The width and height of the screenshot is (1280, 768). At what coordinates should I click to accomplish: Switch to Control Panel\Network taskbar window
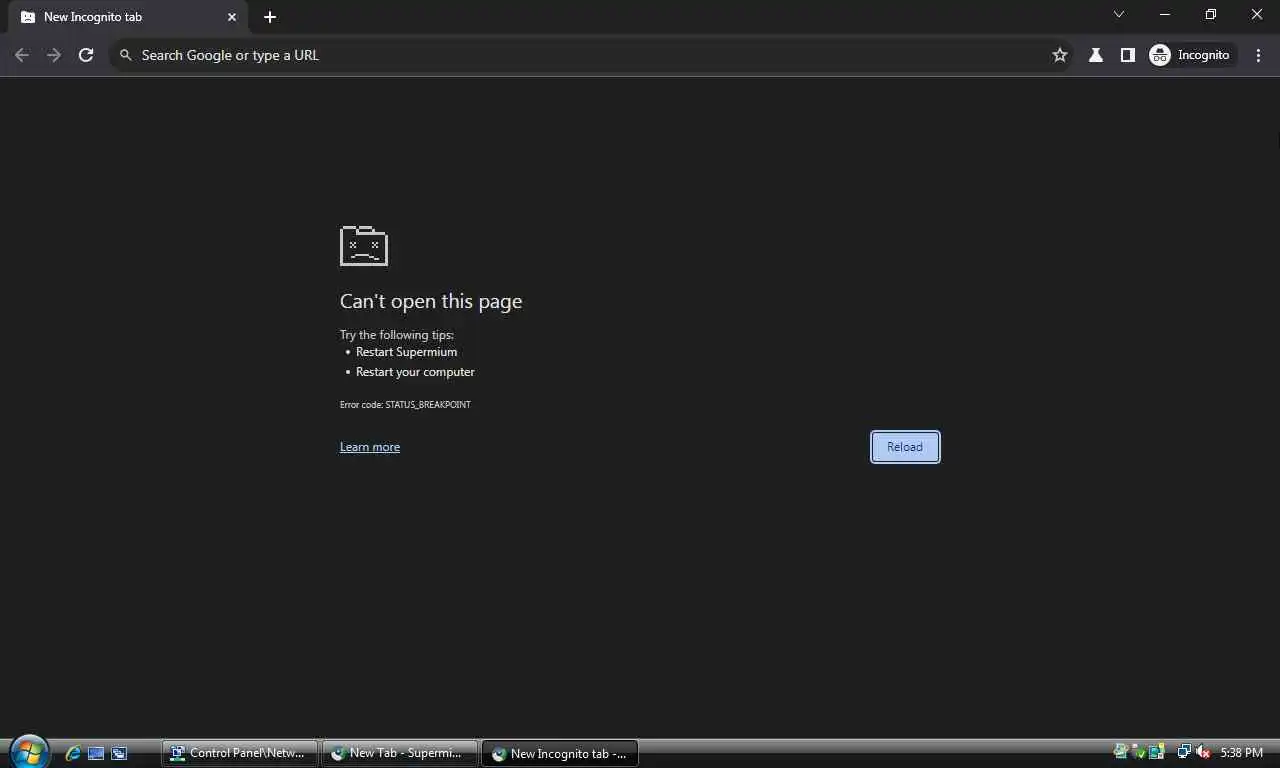coord(240,753)
